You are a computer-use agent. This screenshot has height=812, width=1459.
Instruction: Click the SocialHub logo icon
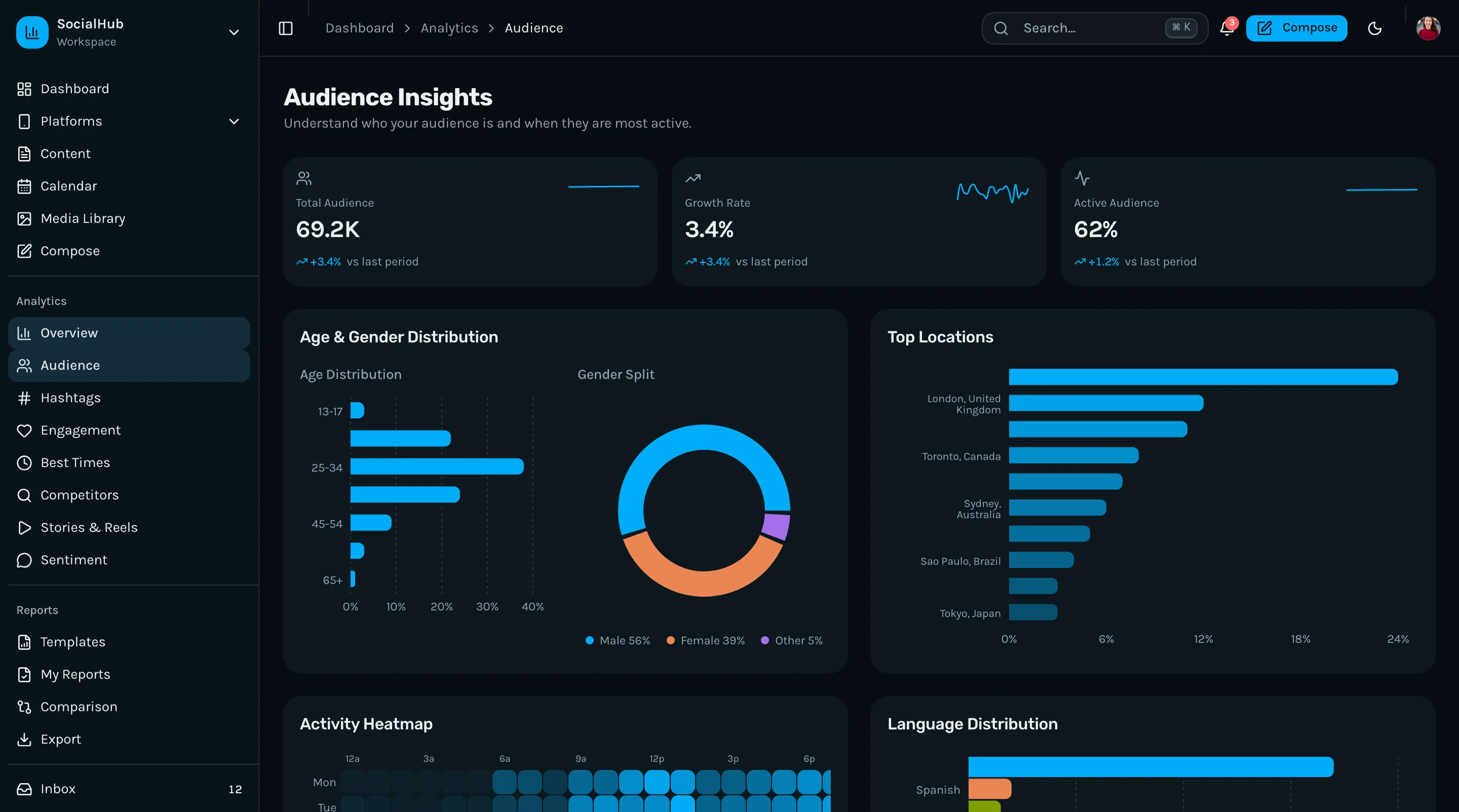click(x=32, y=32)
